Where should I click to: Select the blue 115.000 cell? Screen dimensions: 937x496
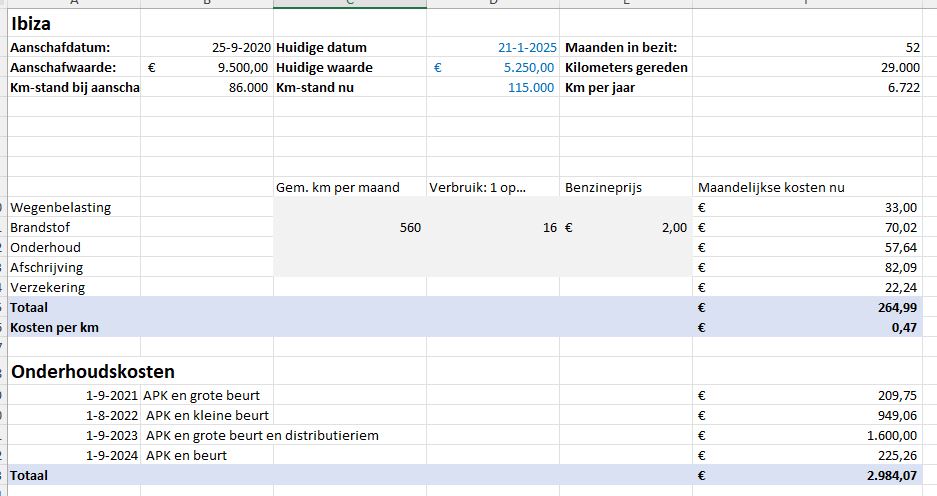point(493,87)
